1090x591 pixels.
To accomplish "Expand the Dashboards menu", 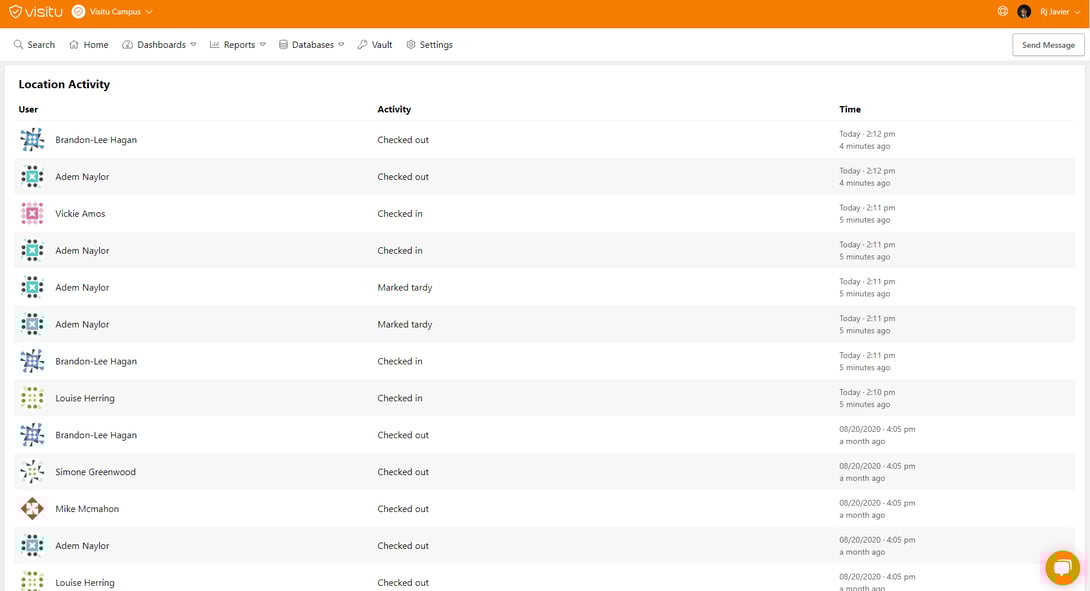I will (x=160, y=45).
